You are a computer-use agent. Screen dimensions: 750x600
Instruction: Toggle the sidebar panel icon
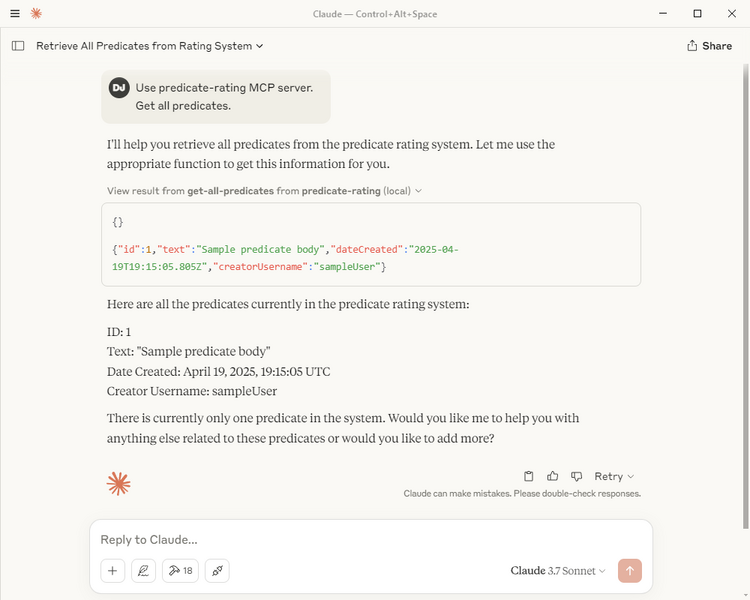pyautogui.click(x=18, y=46)
